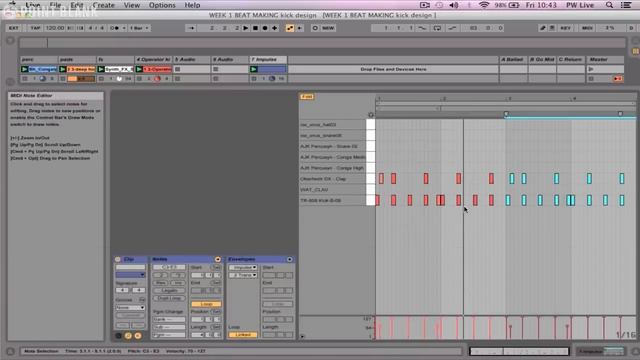This screenshot has height=360, width=640.
Task: Click the 120.00 tempo field
Action: coord(55,28)
